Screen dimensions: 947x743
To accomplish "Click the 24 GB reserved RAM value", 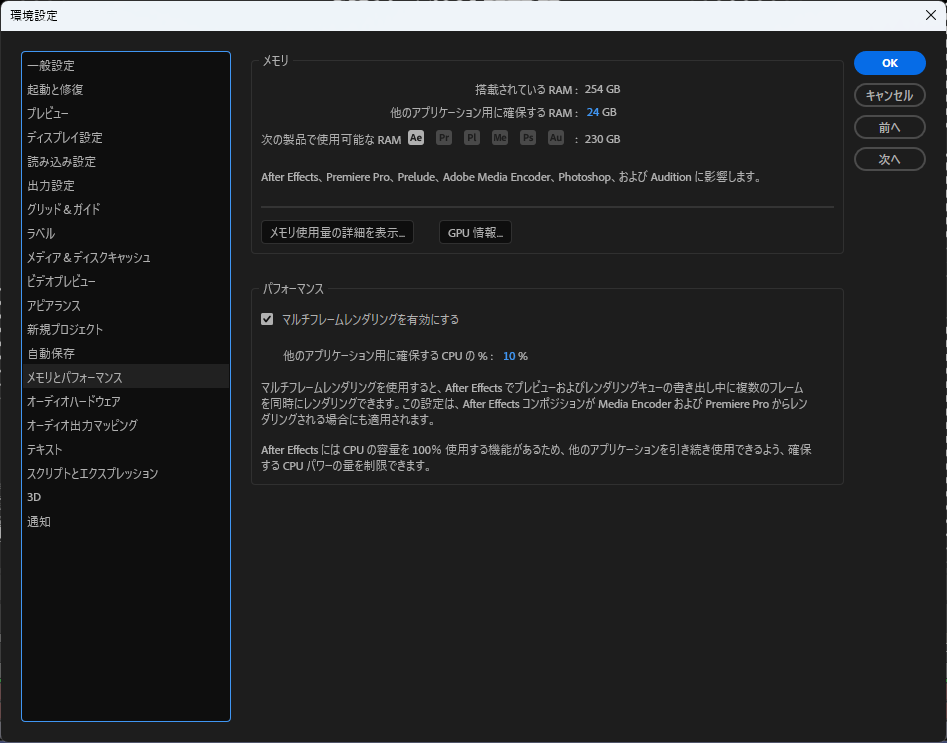I will coord(593,112).
